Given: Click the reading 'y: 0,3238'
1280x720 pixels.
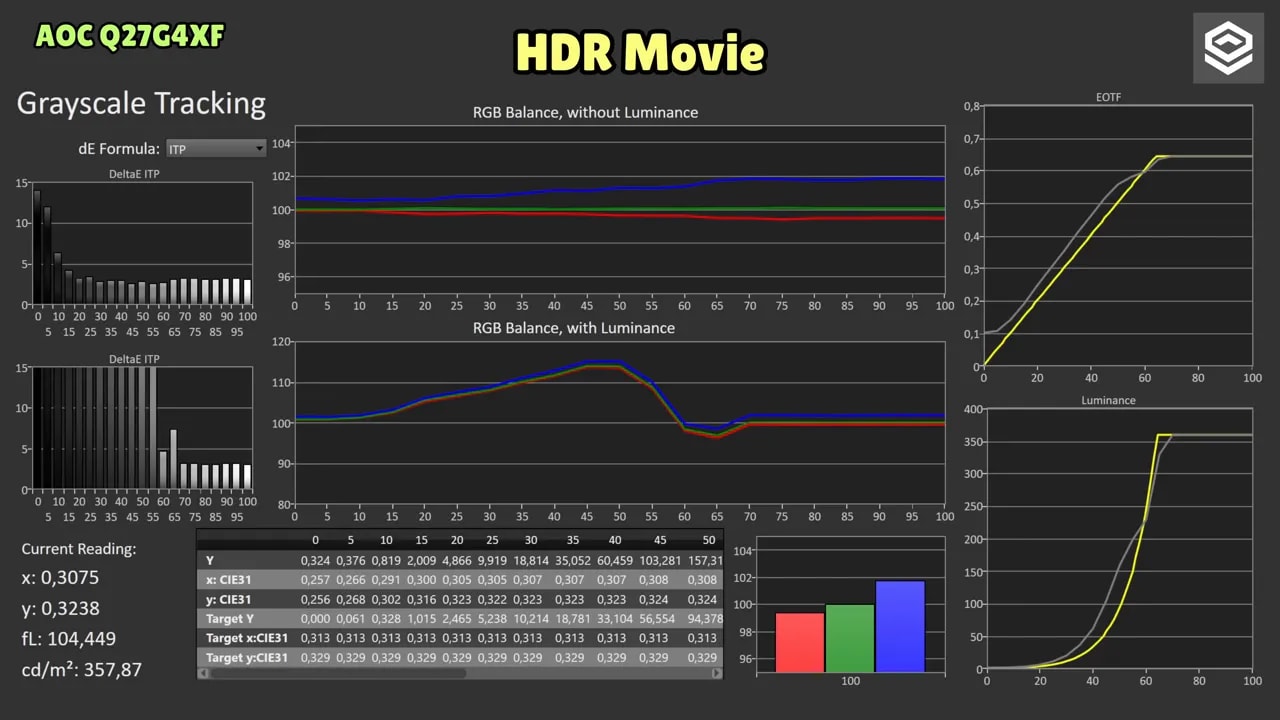Looking at the screenshot, I should pyautogui.click(x=60, y=608).
